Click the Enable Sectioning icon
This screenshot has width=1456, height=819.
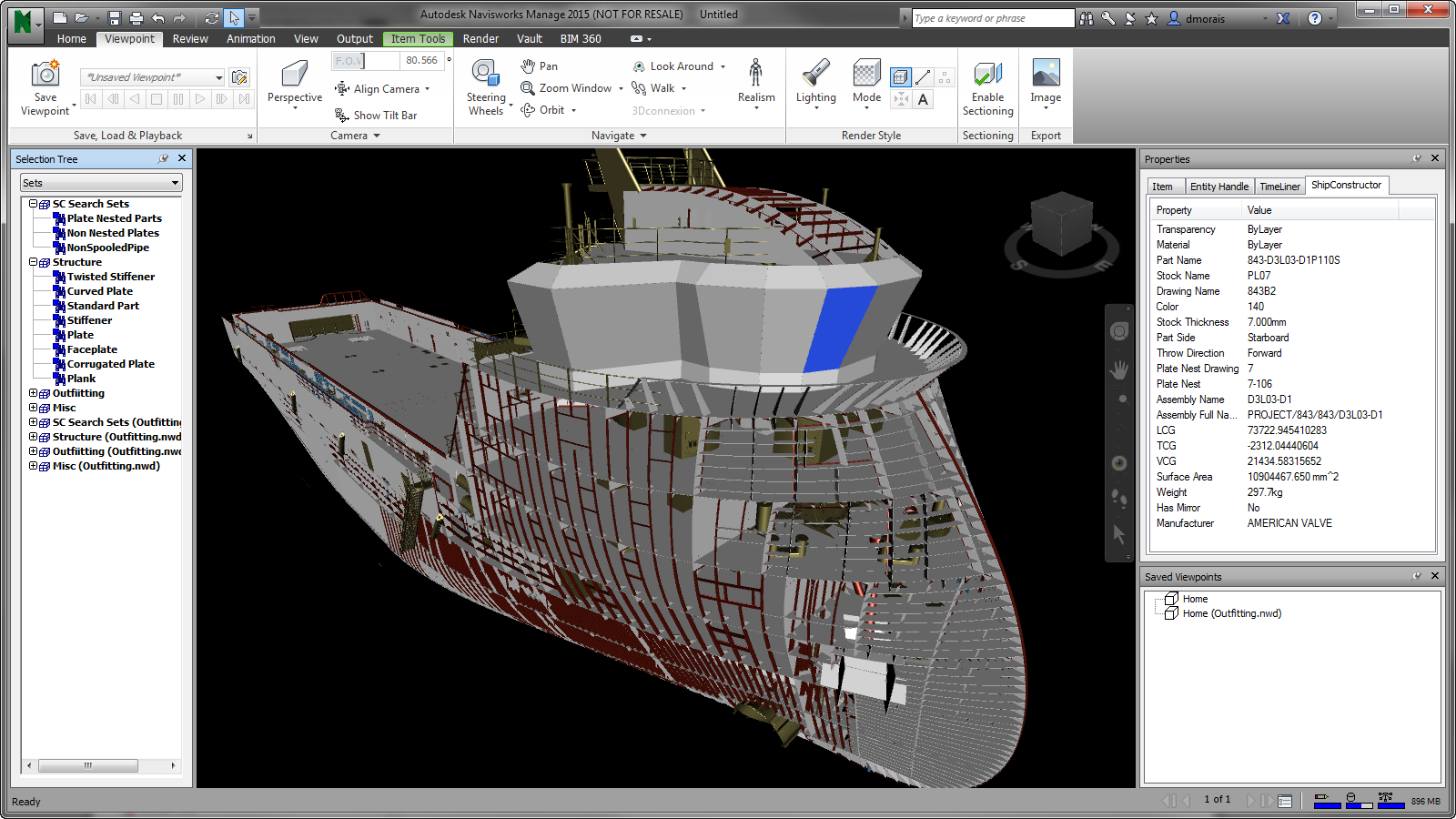click(x=987, y=73)
